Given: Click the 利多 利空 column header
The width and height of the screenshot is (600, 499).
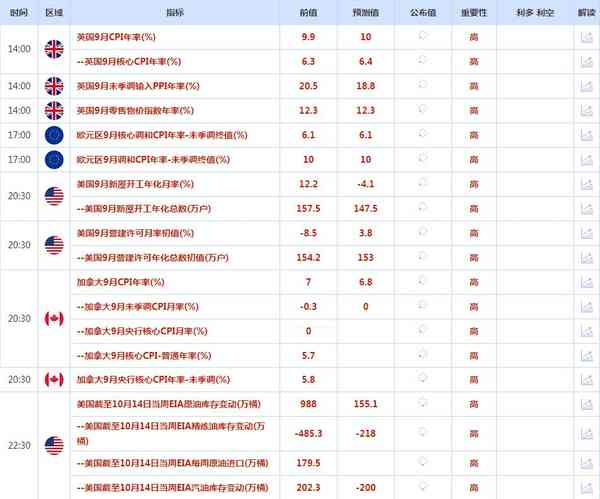Looking at the screenshot, I should [535, 13].
